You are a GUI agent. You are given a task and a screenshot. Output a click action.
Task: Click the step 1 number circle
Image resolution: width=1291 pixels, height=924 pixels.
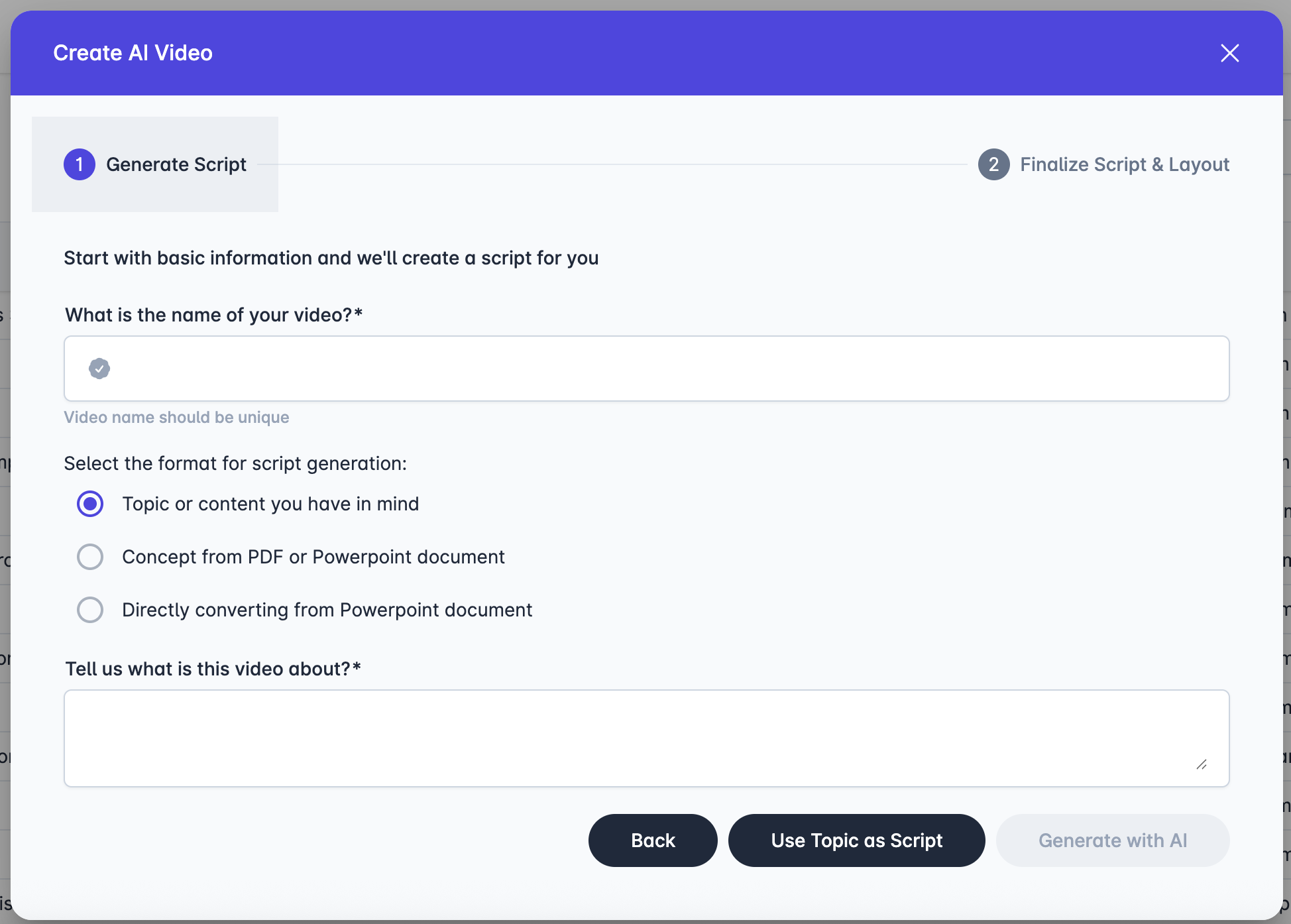point(80,164)
